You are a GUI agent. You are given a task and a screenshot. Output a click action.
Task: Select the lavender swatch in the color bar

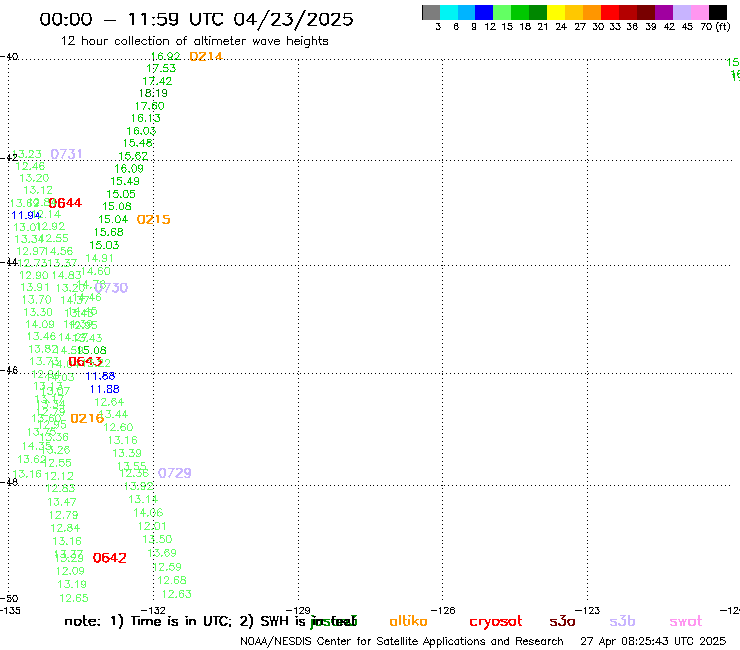(x=681, y=12)
